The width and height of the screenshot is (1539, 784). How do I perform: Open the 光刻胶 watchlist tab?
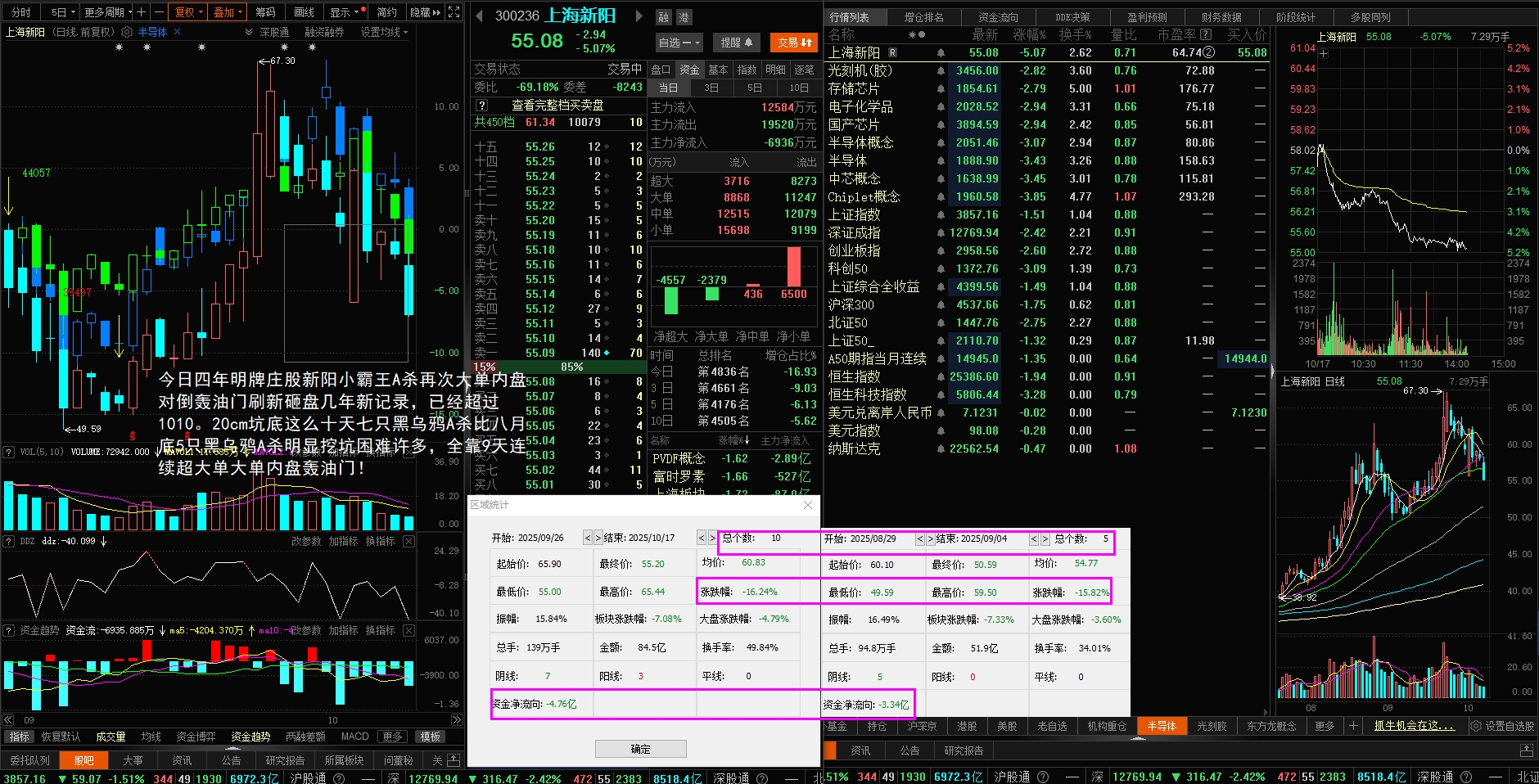coord(1212,726)
